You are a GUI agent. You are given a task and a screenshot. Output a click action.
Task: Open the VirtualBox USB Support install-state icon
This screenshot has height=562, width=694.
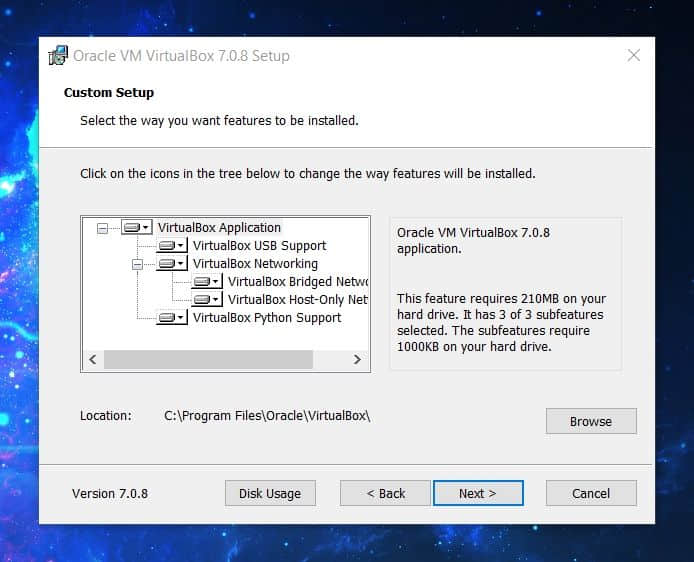pos(172,246)
